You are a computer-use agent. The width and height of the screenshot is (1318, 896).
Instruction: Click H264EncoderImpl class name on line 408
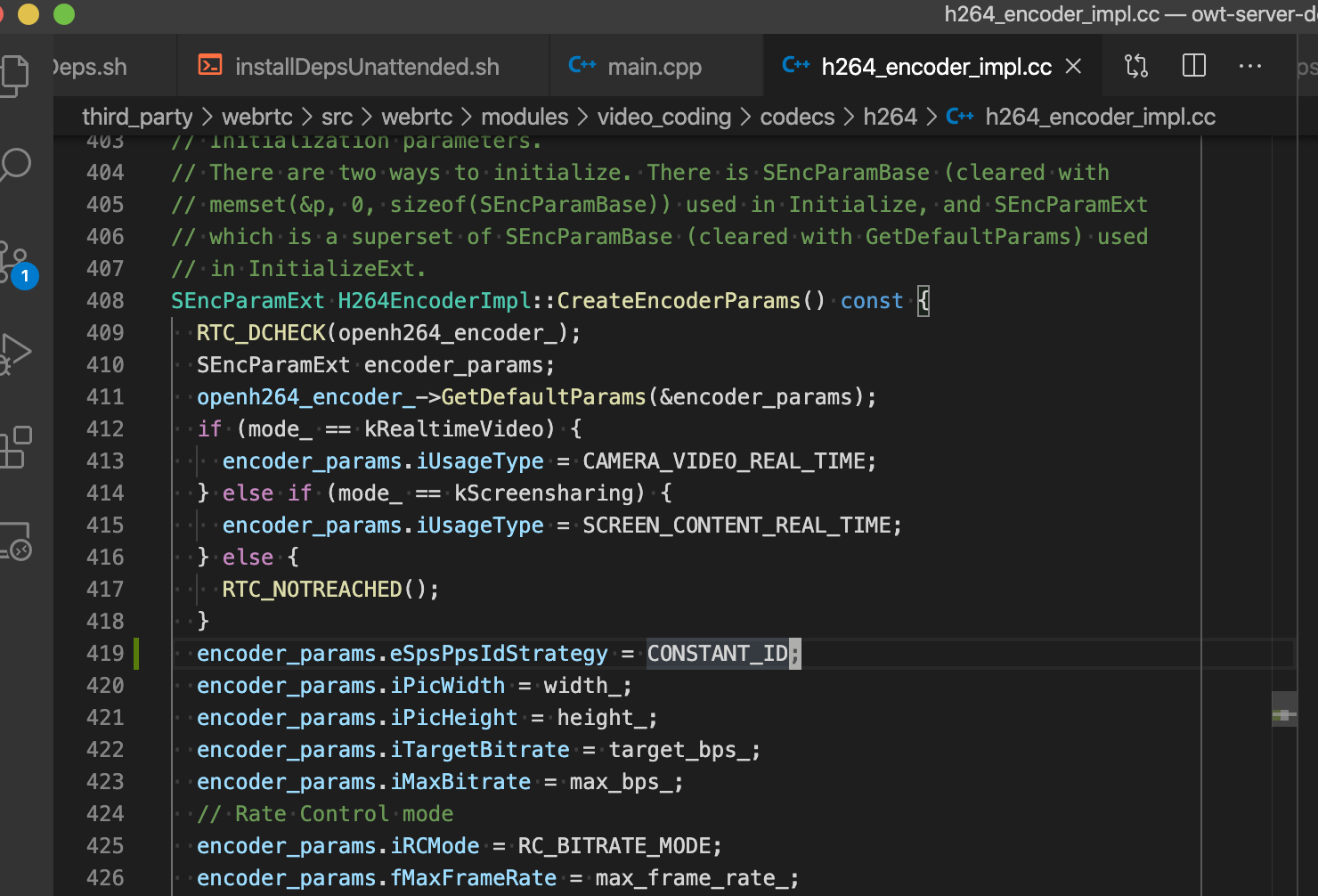click(434, 301)
